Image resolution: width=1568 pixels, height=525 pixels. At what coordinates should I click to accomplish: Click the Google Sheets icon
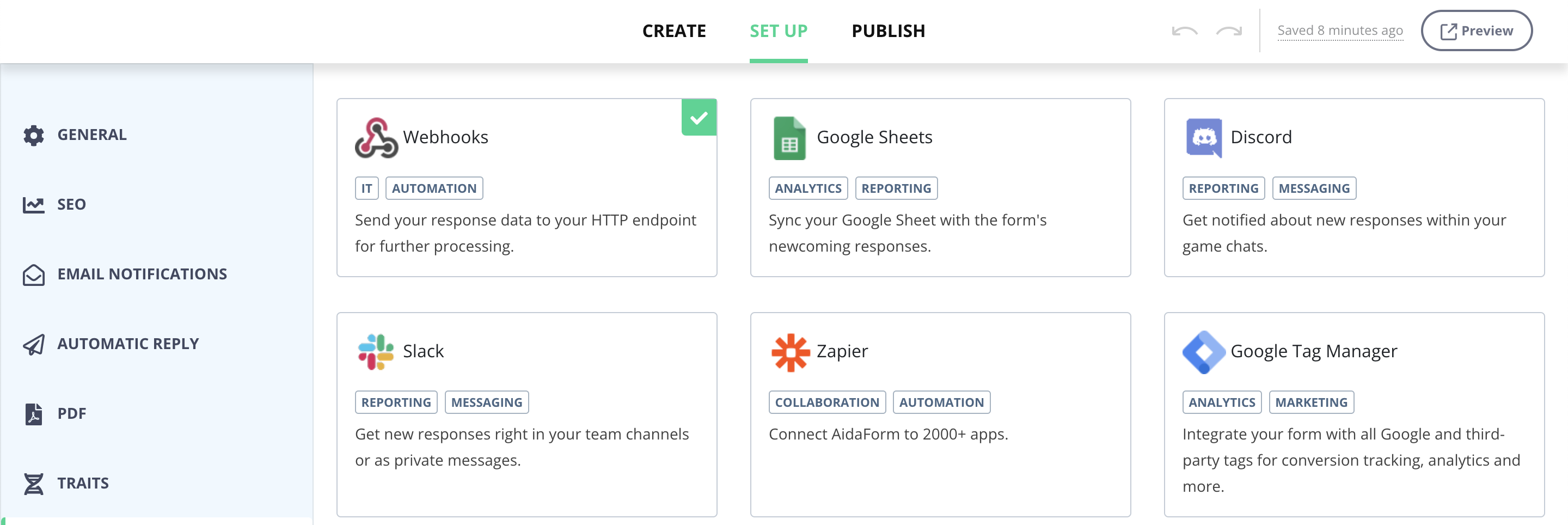point(789,138)
